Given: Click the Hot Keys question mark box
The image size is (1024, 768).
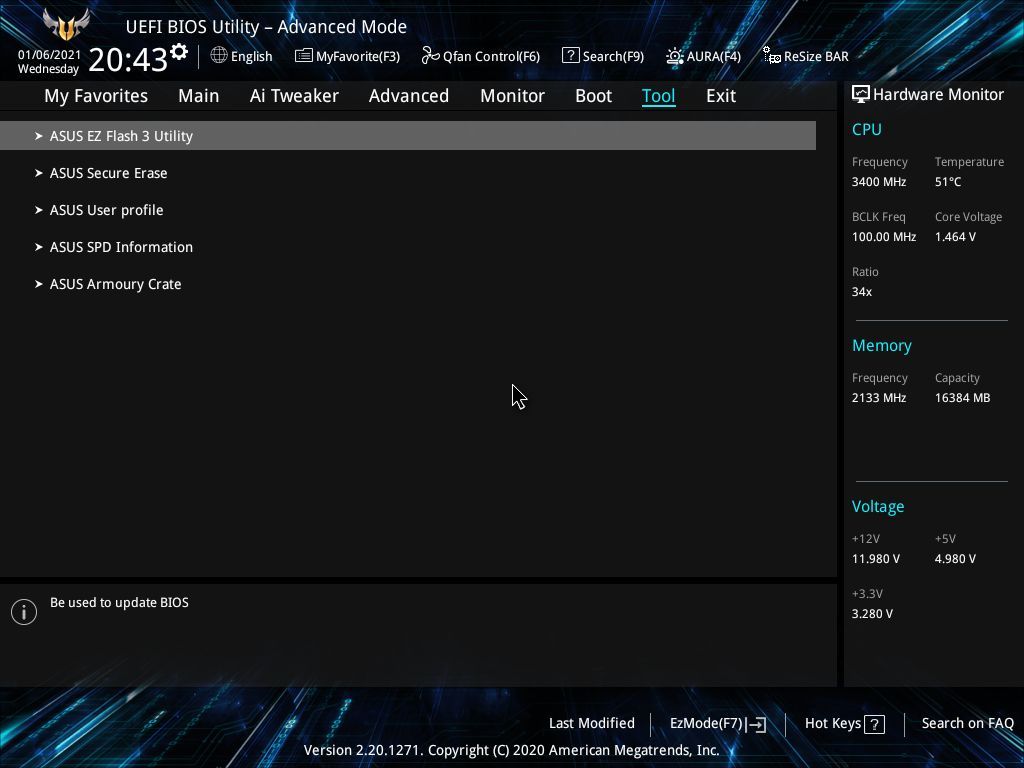Looking at the screenshot, I should tap(874, 724).
